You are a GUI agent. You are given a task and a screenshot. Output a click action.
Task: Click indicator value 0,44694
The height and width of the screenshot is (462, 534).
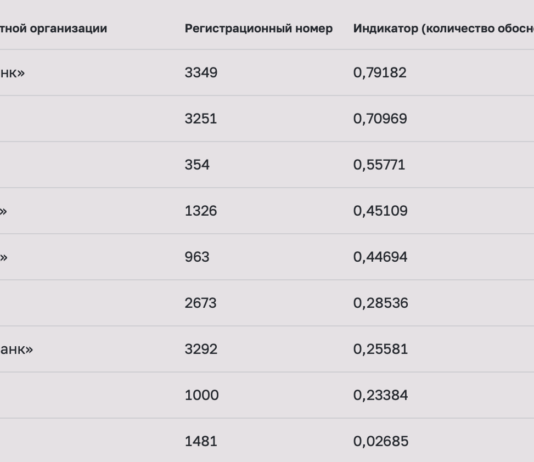point(380,257)
